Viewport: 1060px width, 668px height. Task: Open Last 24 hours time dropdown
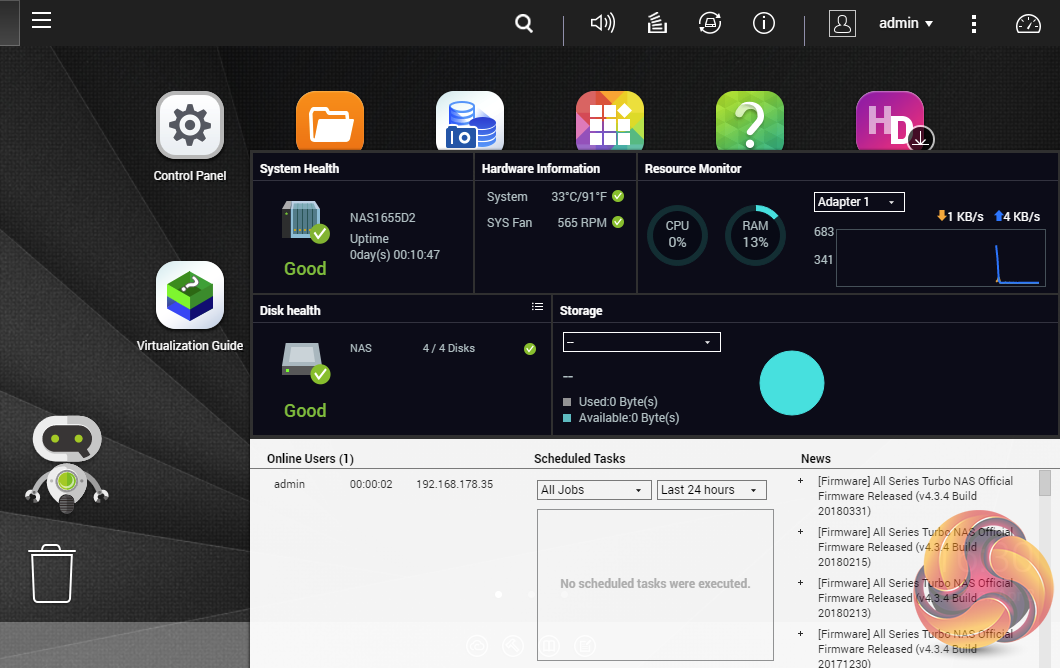pos(712,490)
